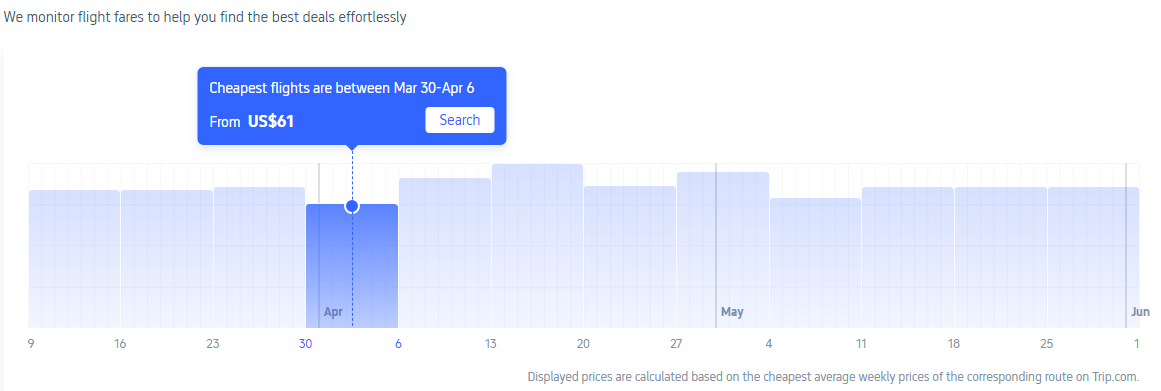This screenshot has width=1161, height=391.
Task: Select the price bar for week of 23-30
Action: point(259,258)
